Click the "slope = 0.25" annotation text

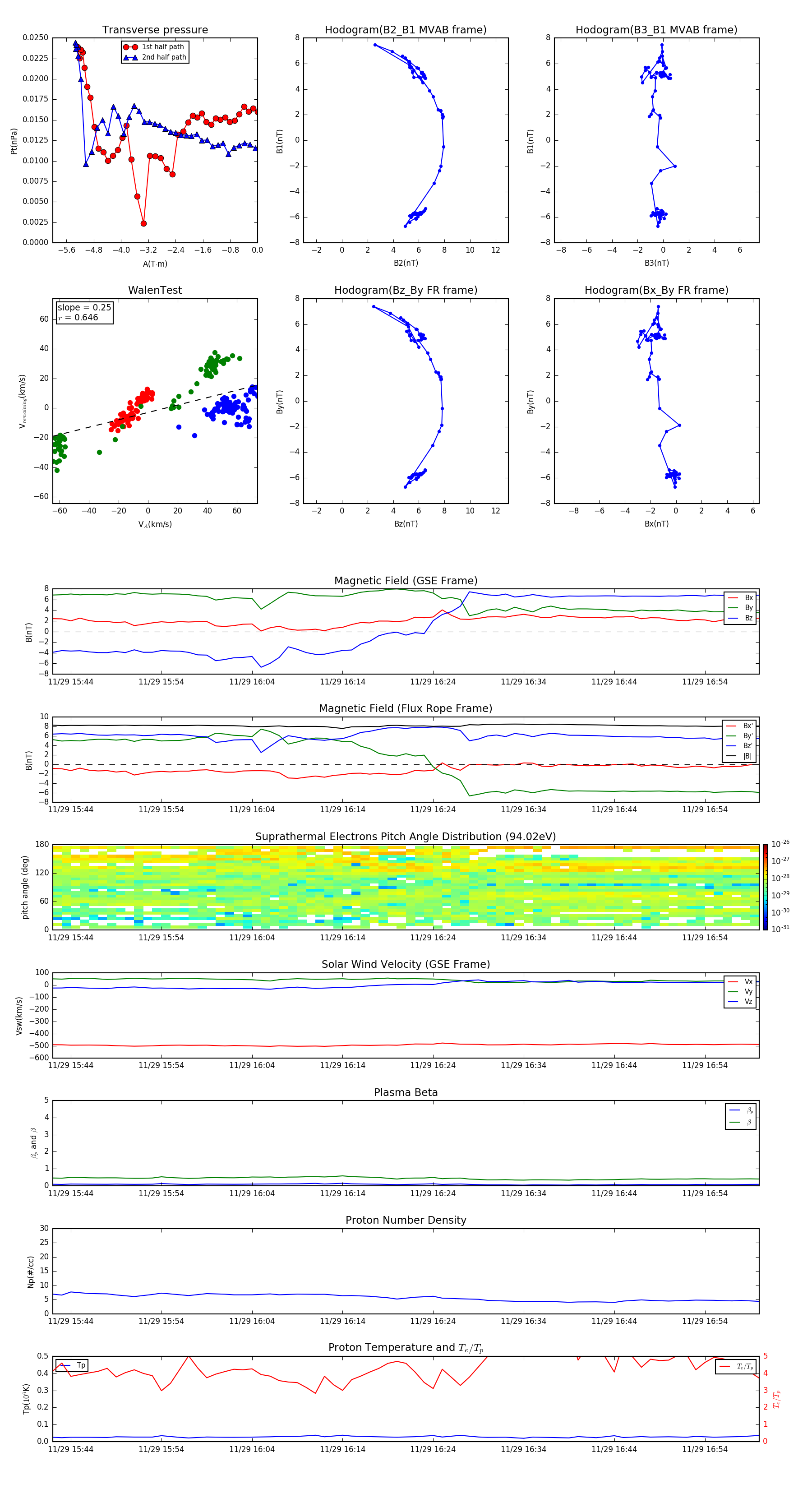click(x=84, y=308)
